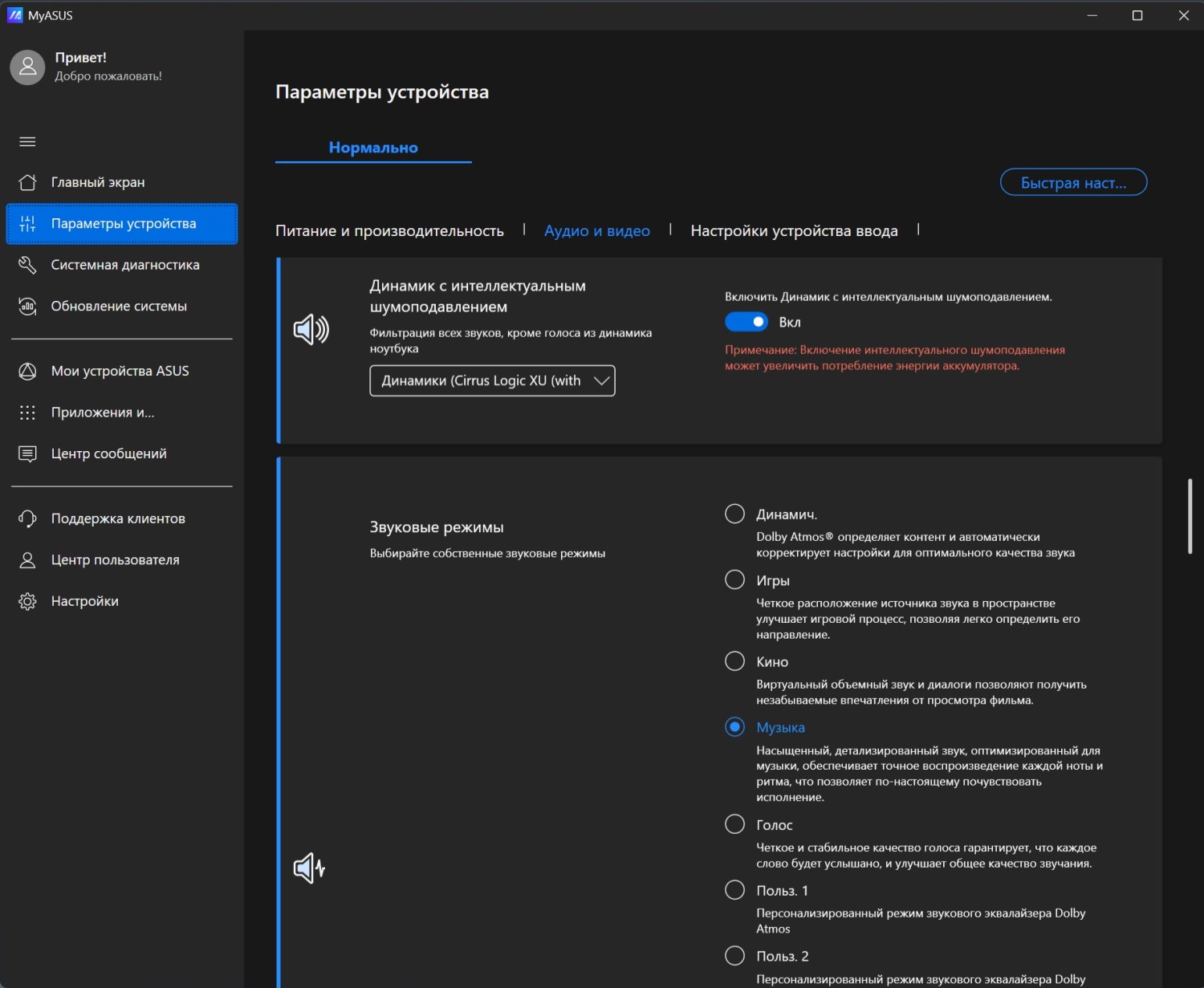The image size is (1204, 988).
Task: Click the vertical scrollbar thumb
Action: tap(1190, 516)
